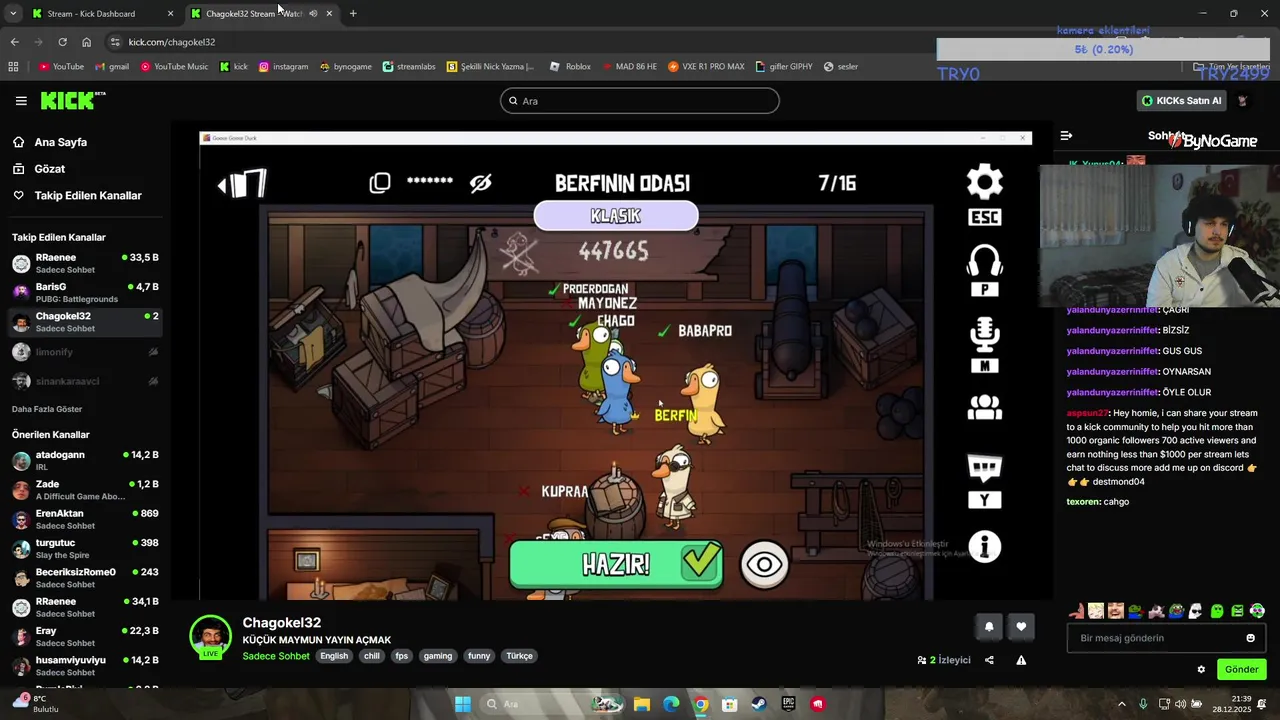Select the KLASIK game mode label
This screenshot has height=720, width=1280.
616,216
